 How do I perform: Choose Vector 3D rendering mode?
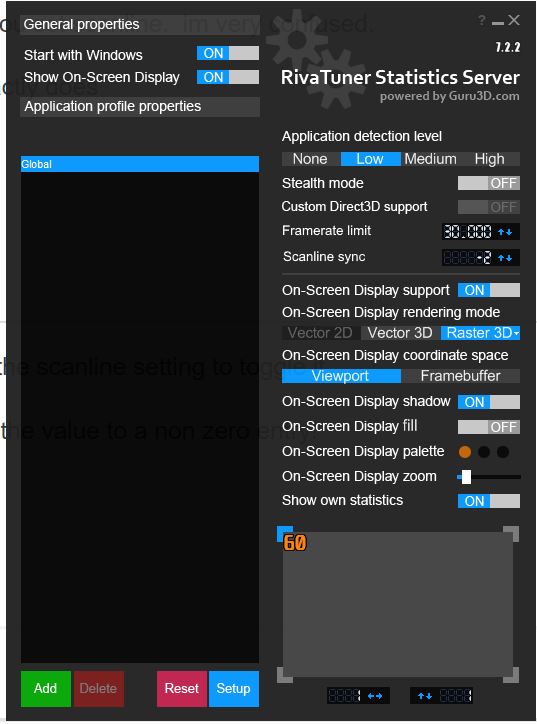[400, 333]
